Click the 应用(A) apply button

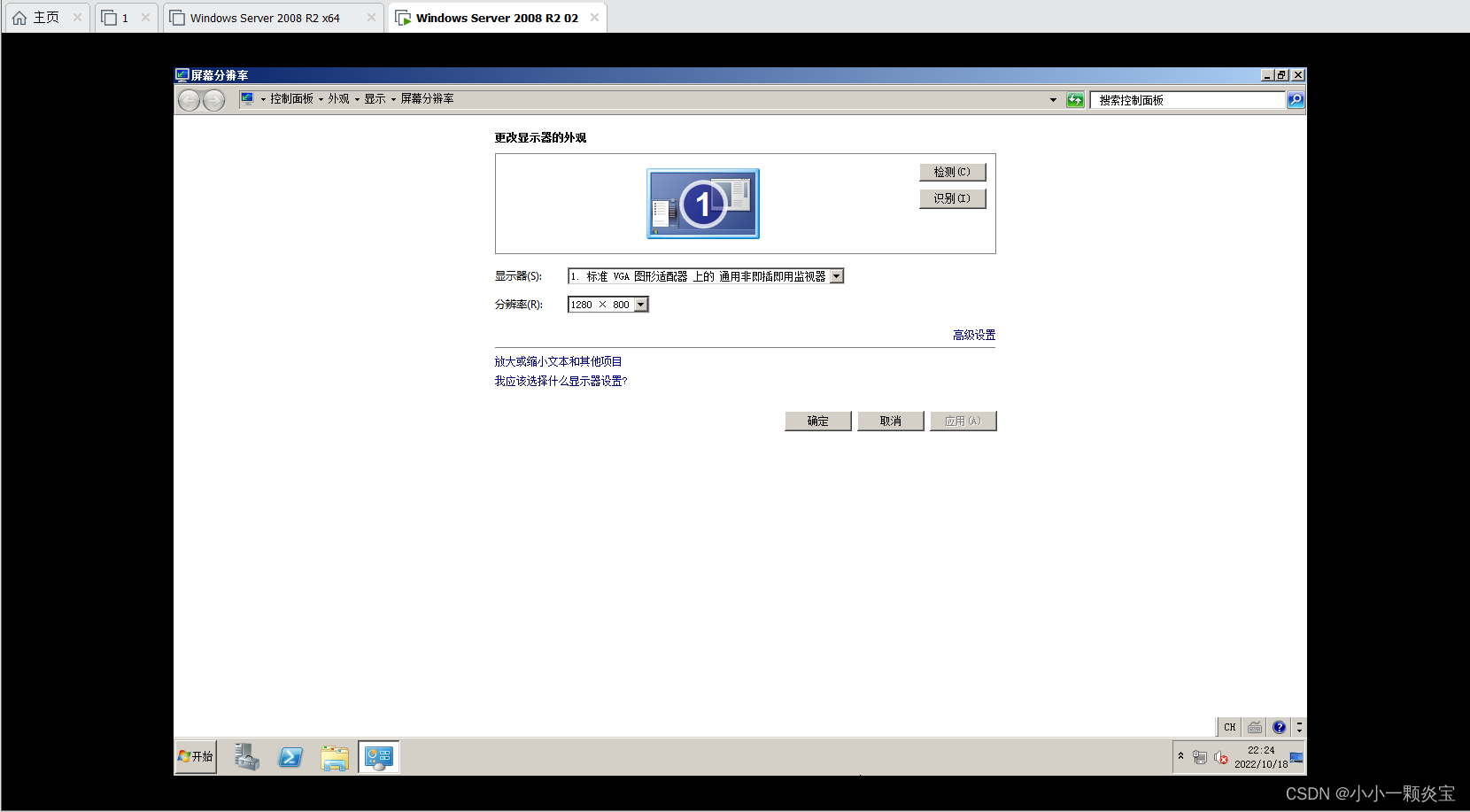click(963, 421)
